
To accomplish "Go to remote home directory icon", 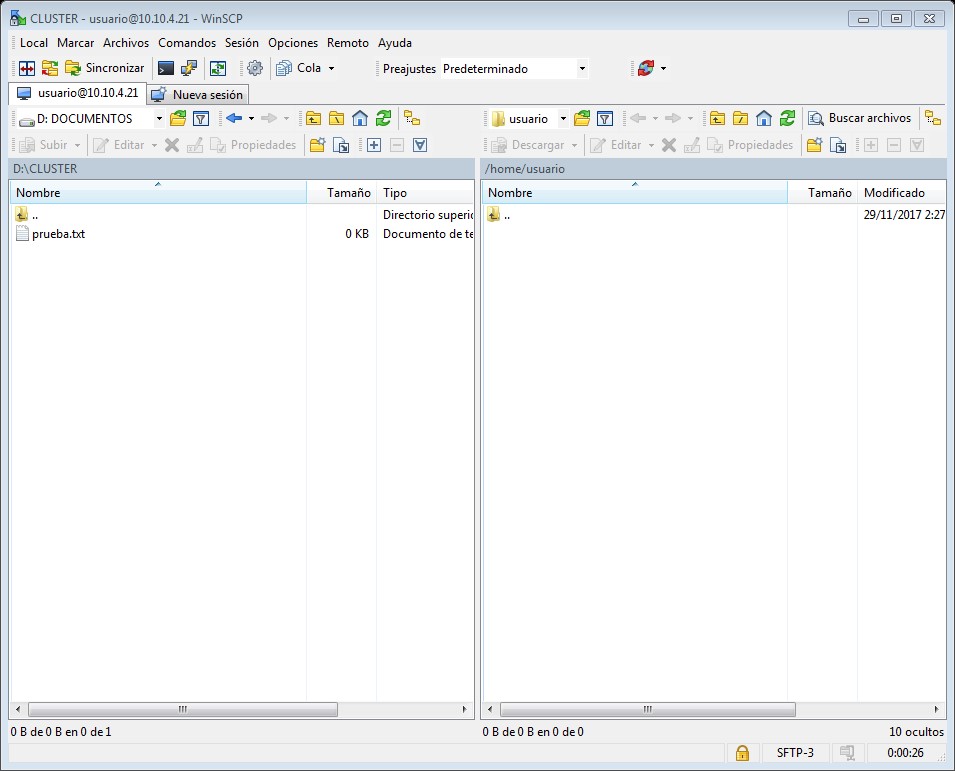I will click(x=764, y=118).
